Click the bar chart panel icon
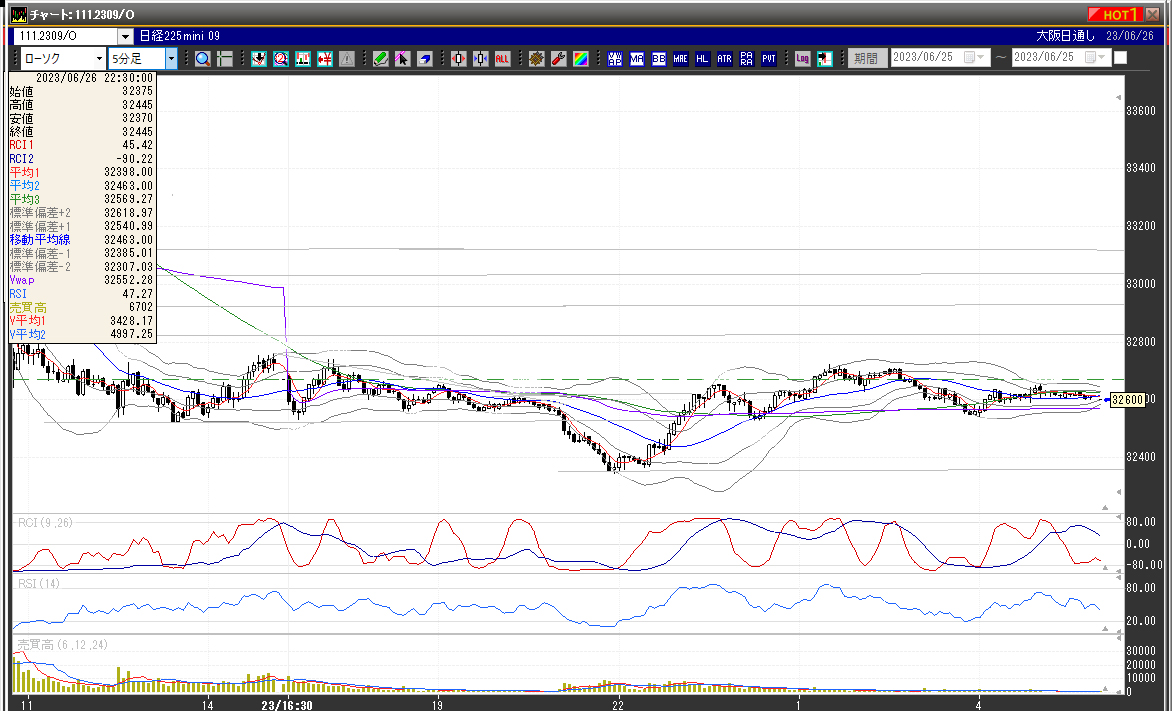This screenshot has width=1172, height=711. tap(303, 59)
